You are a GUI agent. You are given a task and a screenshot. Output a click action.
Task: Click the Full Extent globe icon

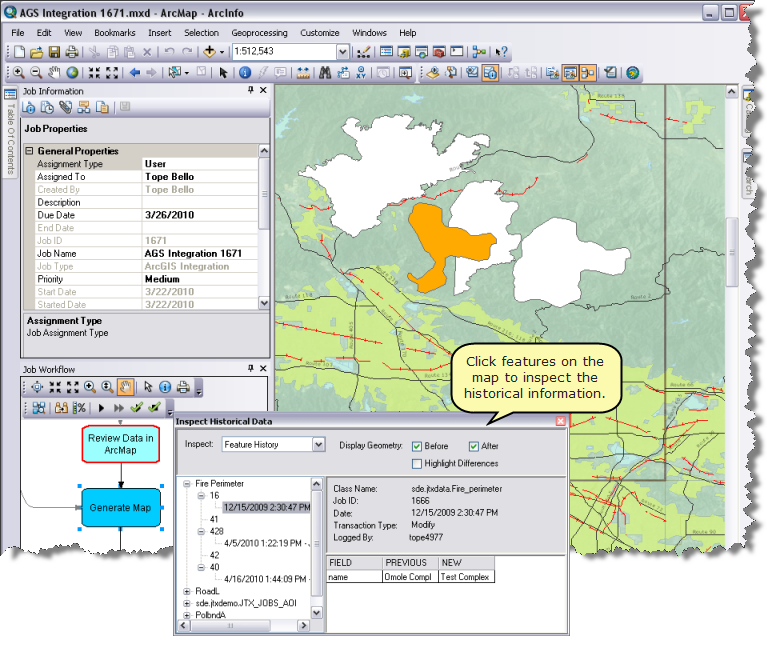(72, 73)
